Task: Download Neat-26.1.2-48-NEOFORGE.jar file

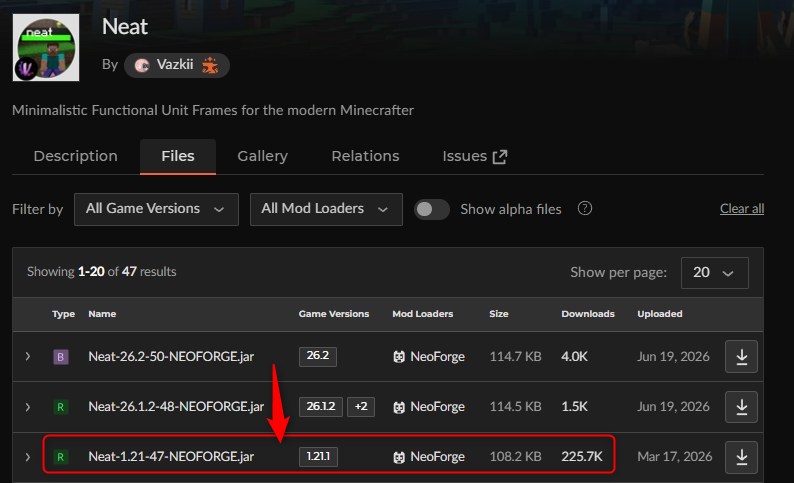Action: click(741, 407)
